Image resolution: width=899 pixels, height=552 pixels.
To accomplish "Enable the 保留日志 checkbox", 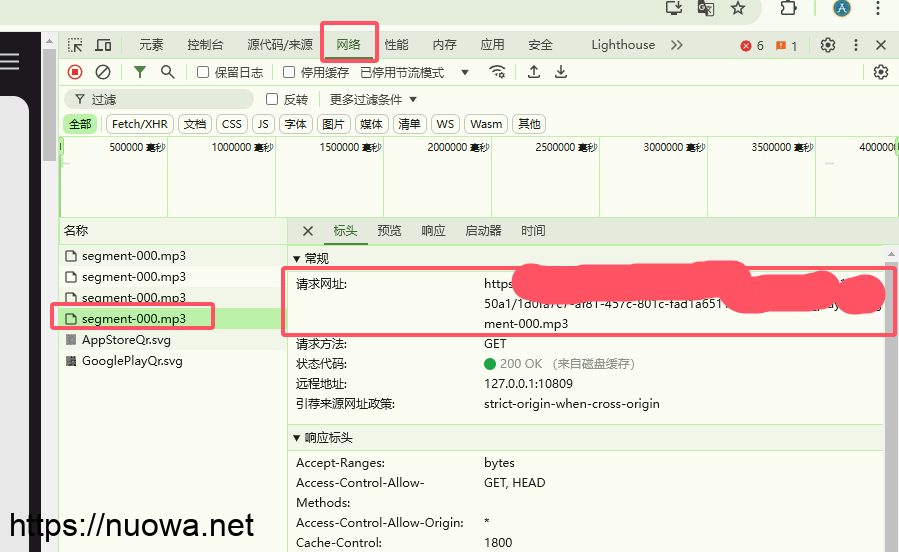I will tap(203, 72).
